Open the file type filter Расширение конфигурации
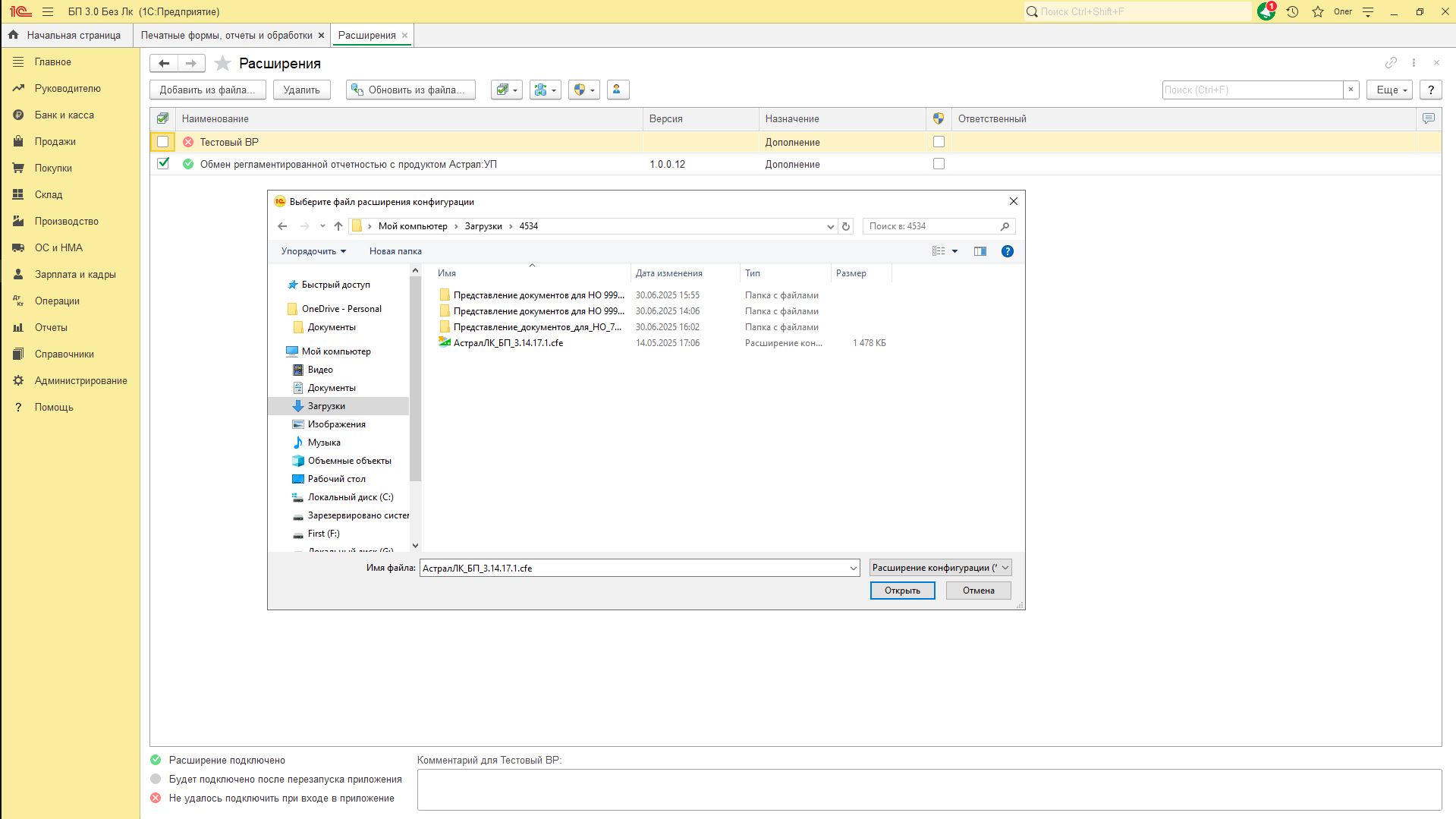This screenshot has height=819, width=1456. click(x=941, y=568)
